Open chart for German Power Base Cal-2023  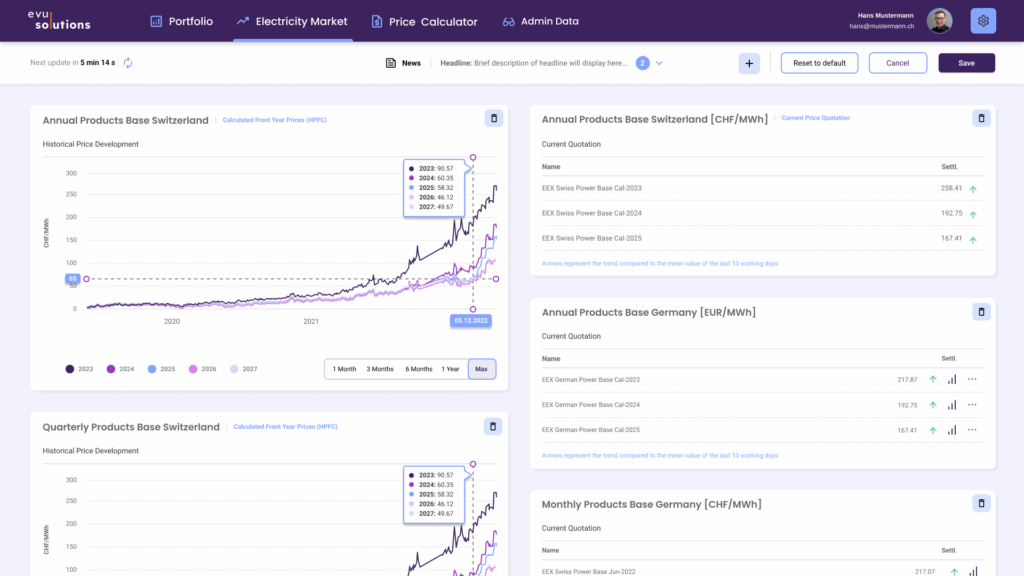pos(952,379)
